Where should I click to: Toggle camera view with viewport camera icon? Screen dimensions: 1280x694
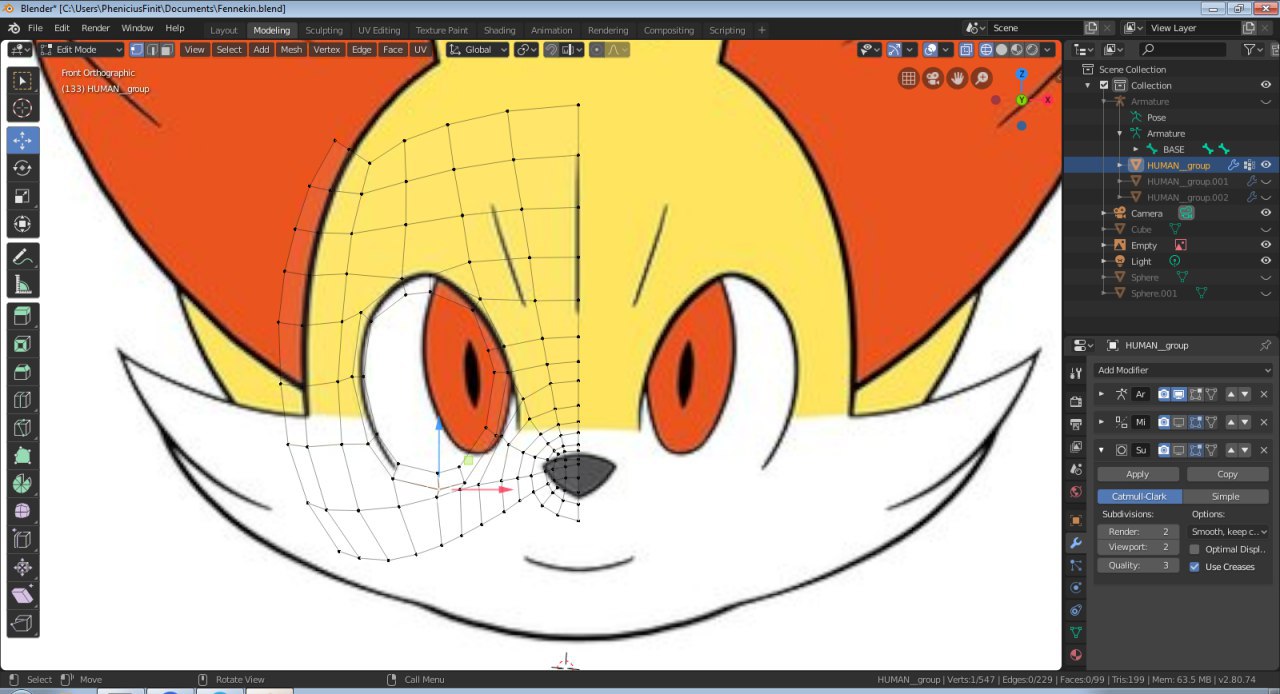(x=933, y=78)
